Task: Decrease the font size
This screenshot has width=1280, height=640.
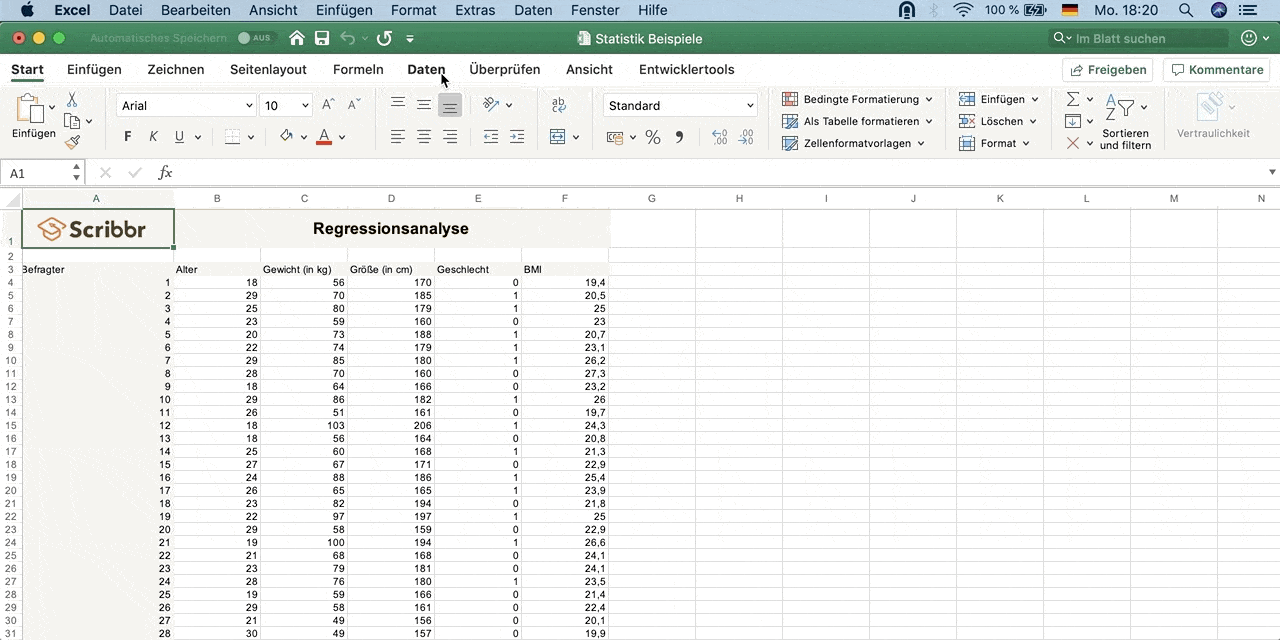Action: pyautogui.click(x=354, y=105)
